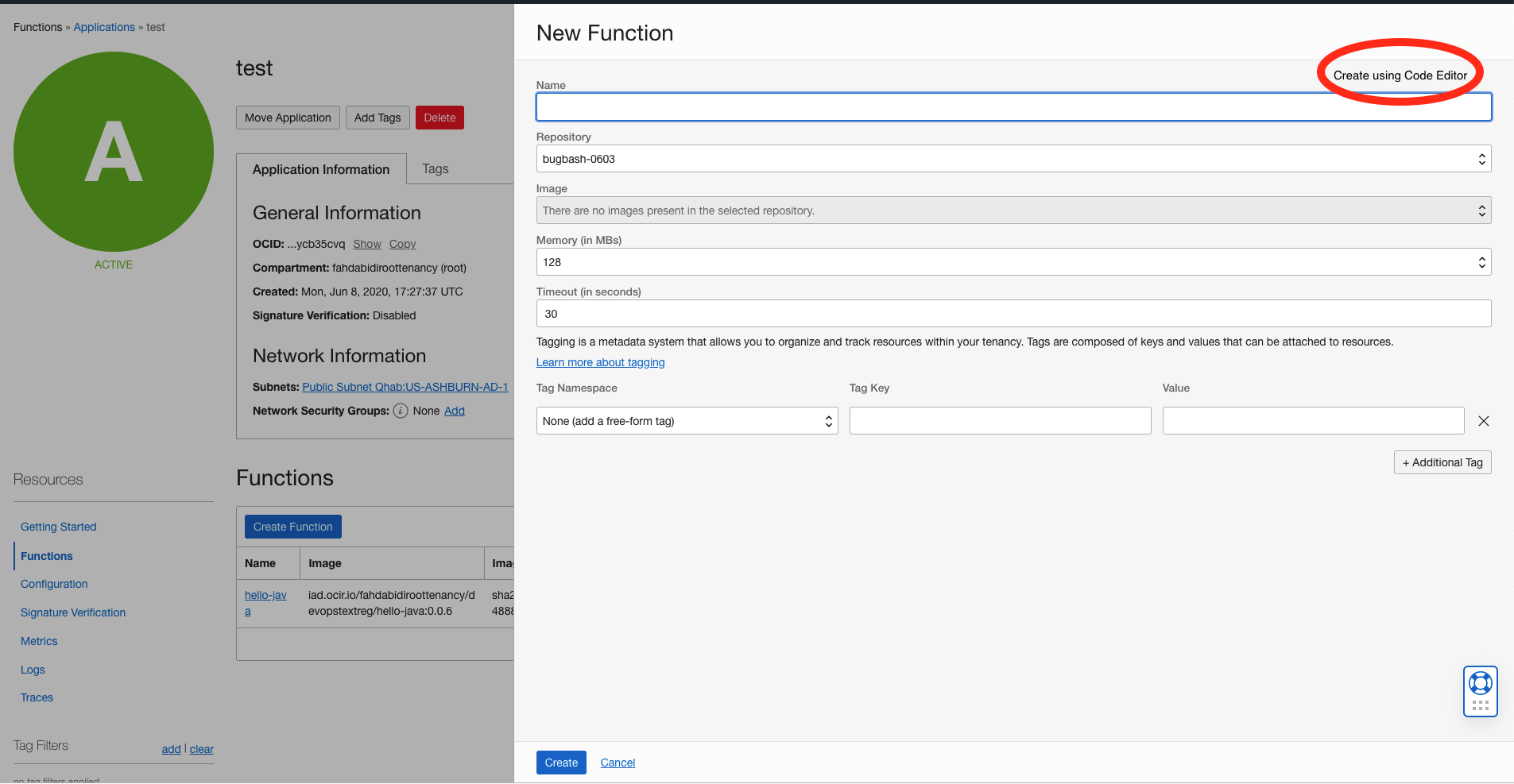Open the Learn more about tagging link
Viewport: 1514px width, 784px height.
click(x=599, y=362)
